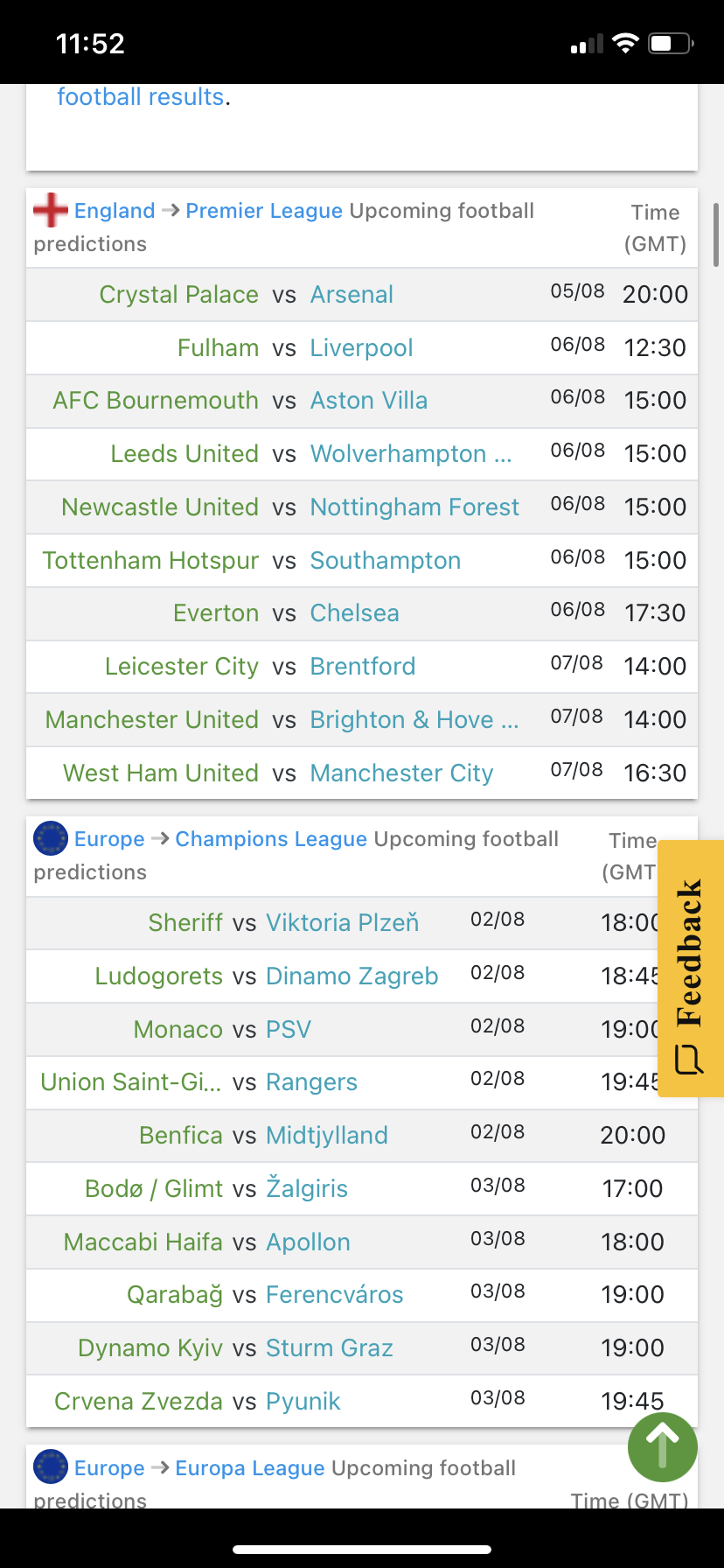Open the yellow Feedback side tab
The width and height of the screenshot is (724, 1568).
[x=690, y=968]
